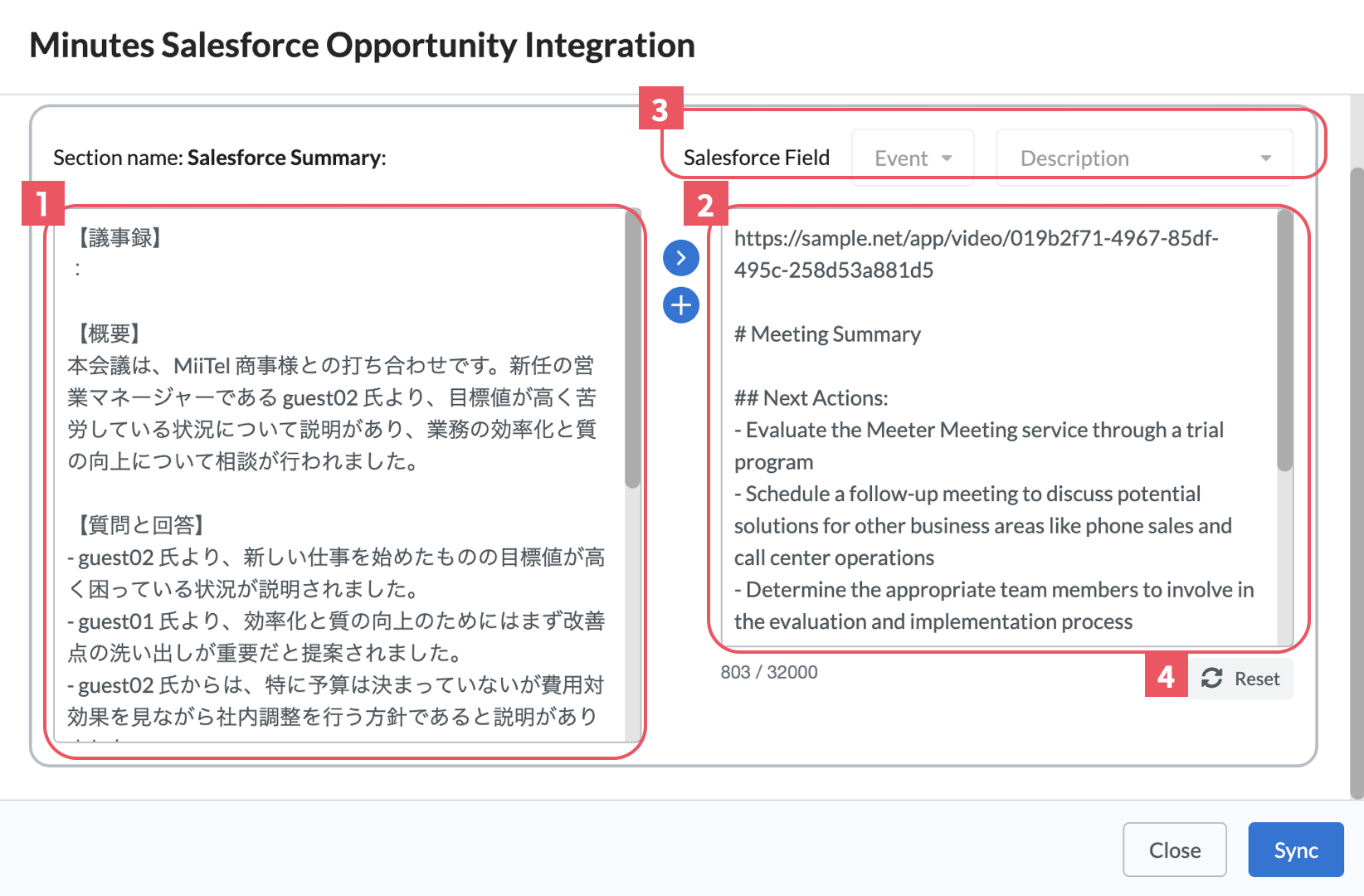Screen dimensions: 1364x896
Task: Click the Close button
Action: coord(1175,850)
